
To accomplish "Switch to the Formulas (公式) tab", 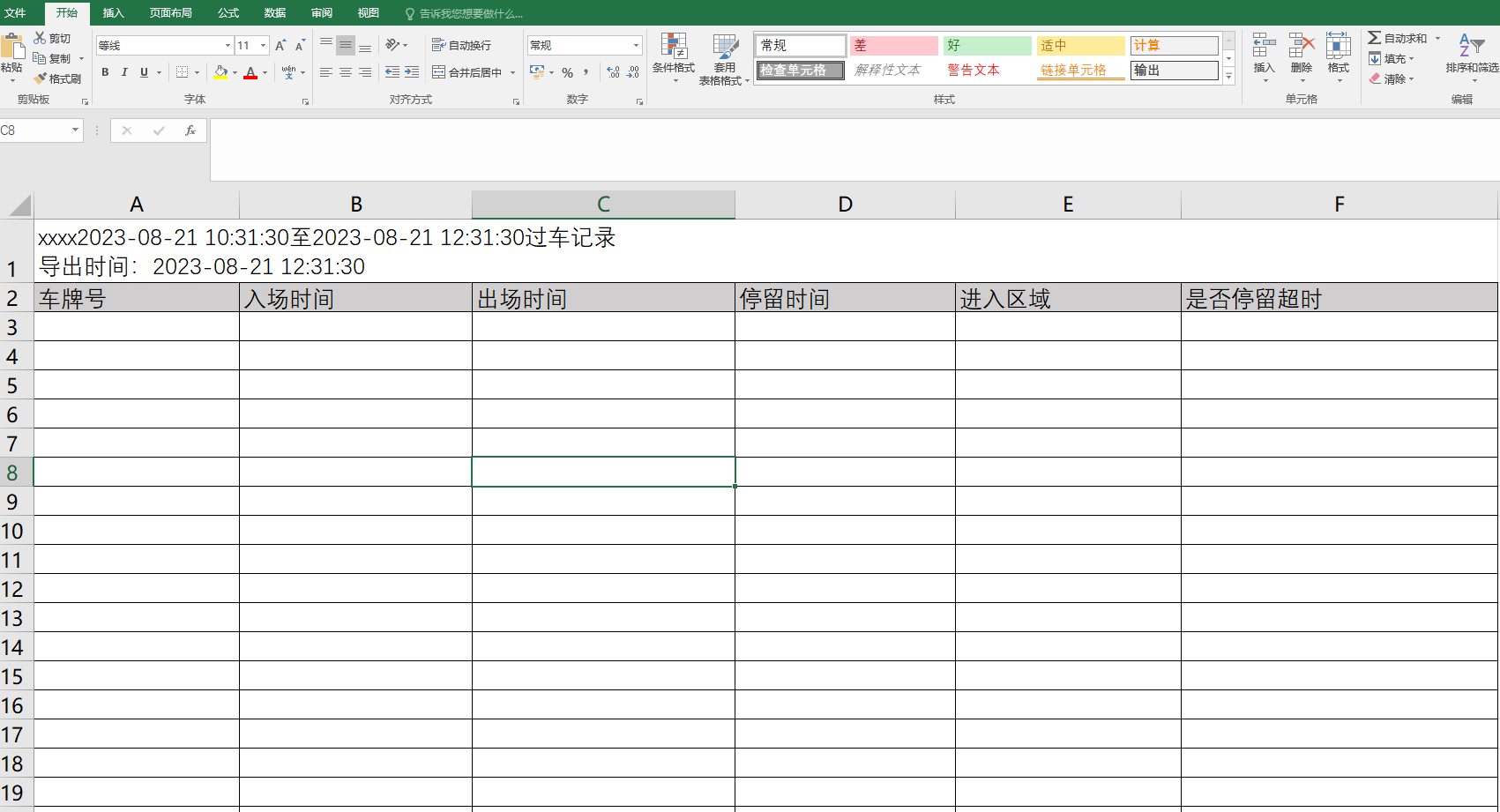I will click(228, 13).
